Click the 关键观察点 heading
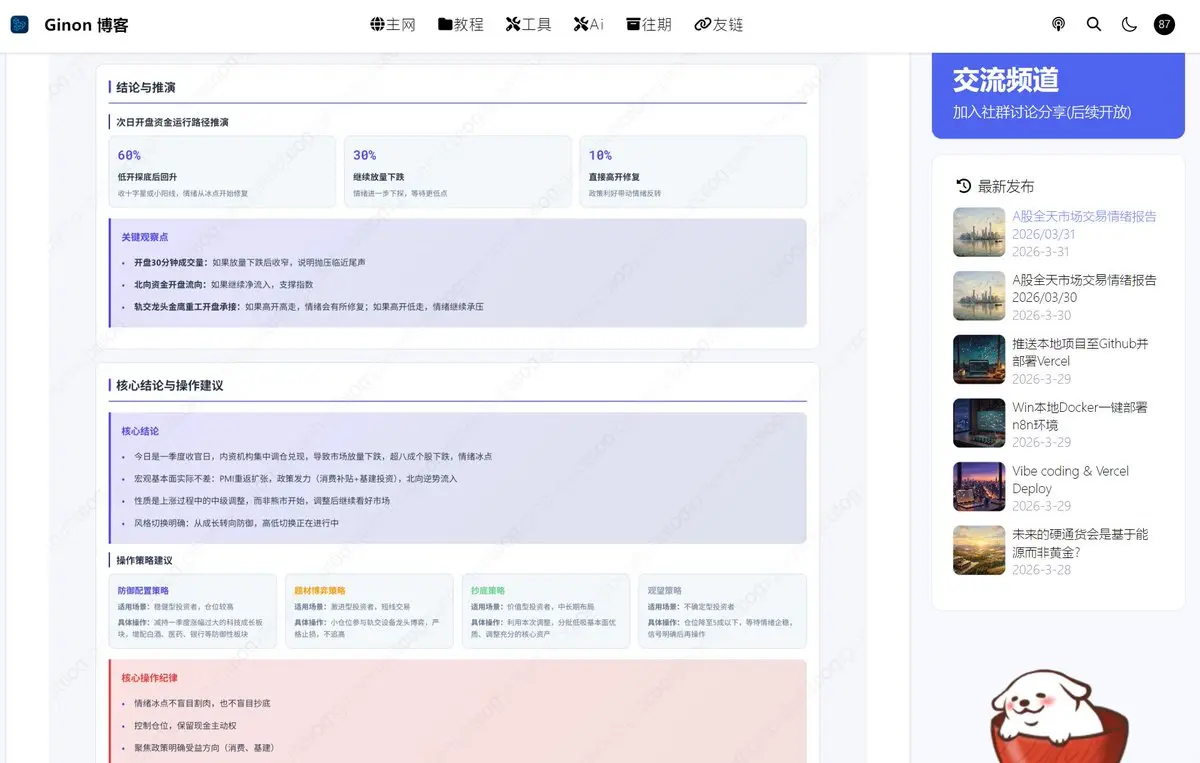Image resolution: width=1200 pixels, height=763 pixels. pos(145,237)
